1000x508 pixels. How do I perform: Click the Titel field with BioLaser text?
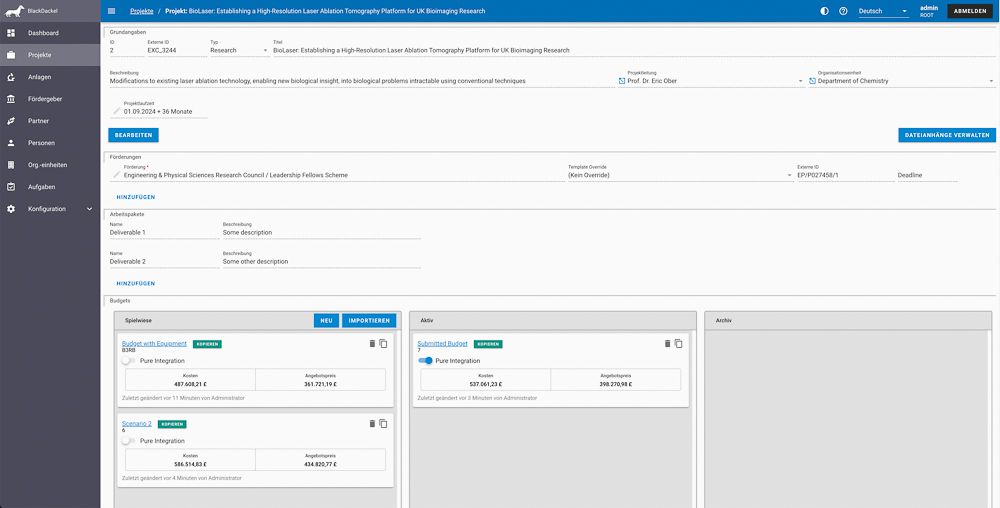click(634, 50)
